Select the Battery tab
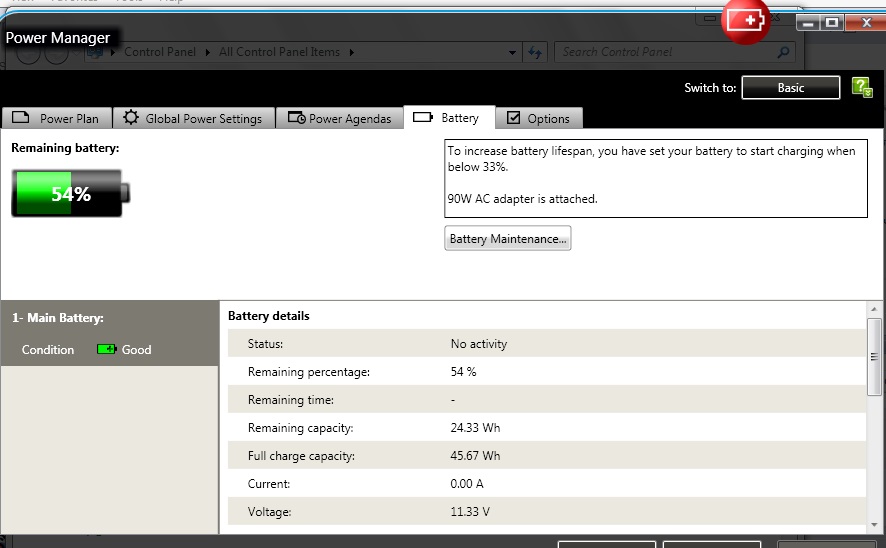The width and height of the screenshot is (886, 548). coord(449,118)
